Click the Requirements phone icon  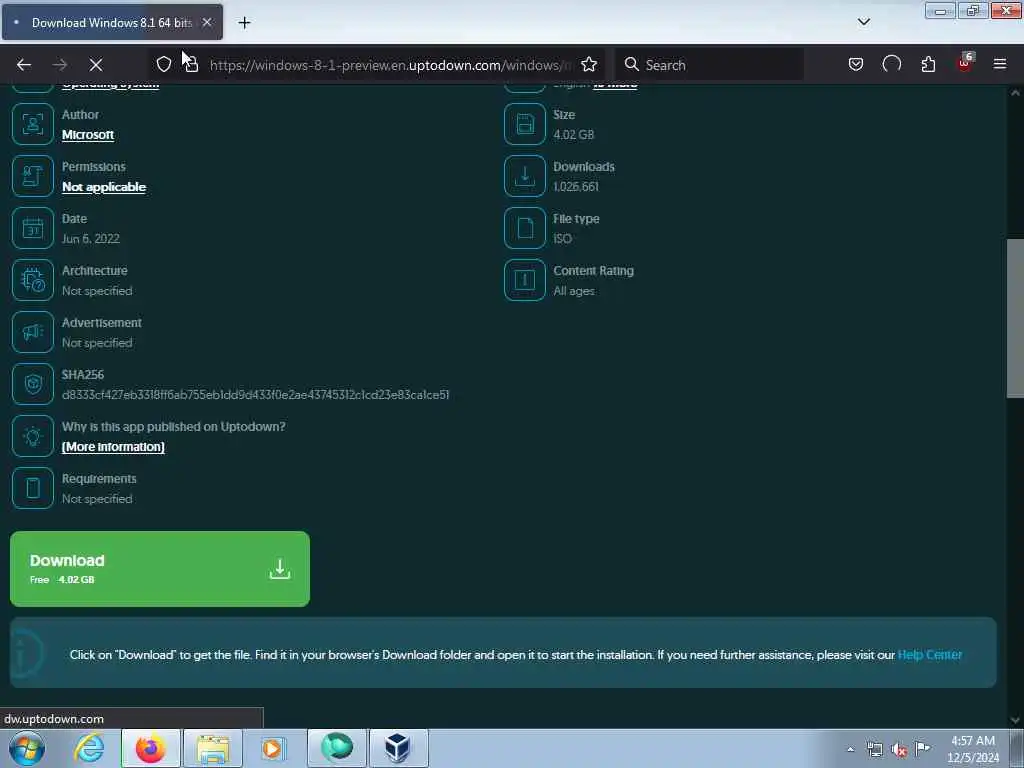[33, 488]
